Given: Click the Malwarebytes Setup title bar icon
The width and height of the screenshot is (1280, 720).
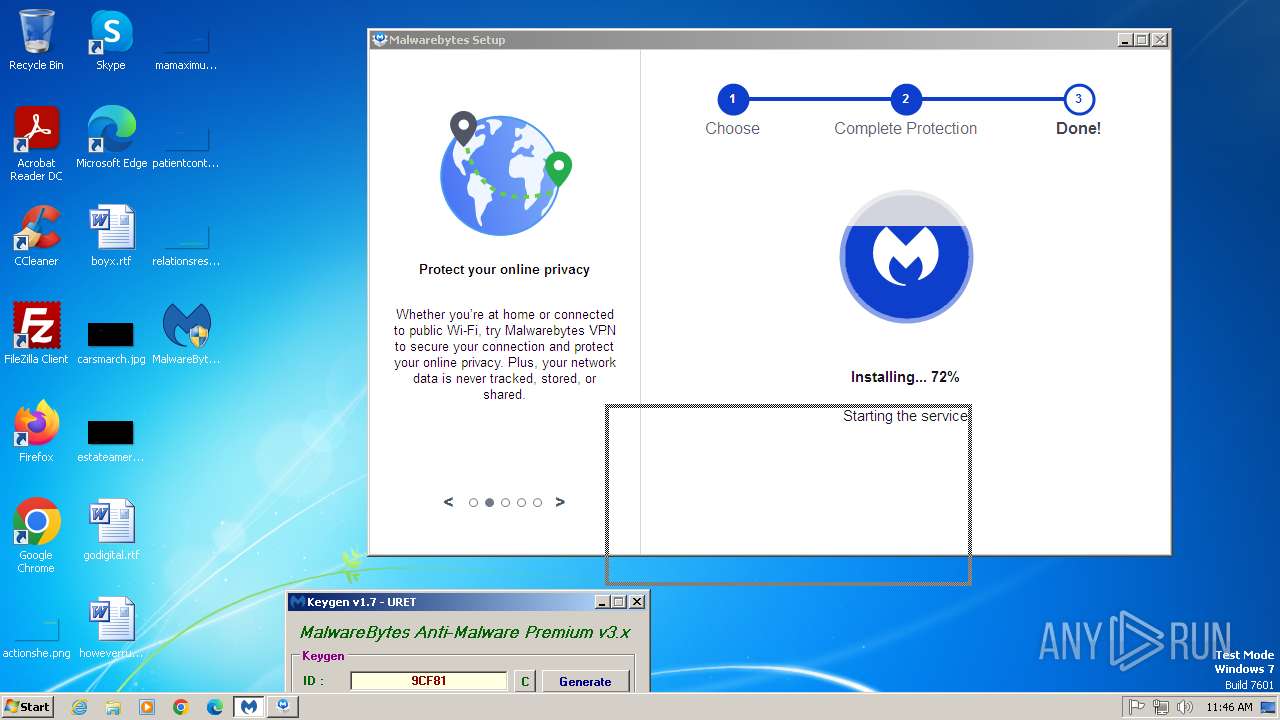Looking at the screenshot, I should 379,40.
